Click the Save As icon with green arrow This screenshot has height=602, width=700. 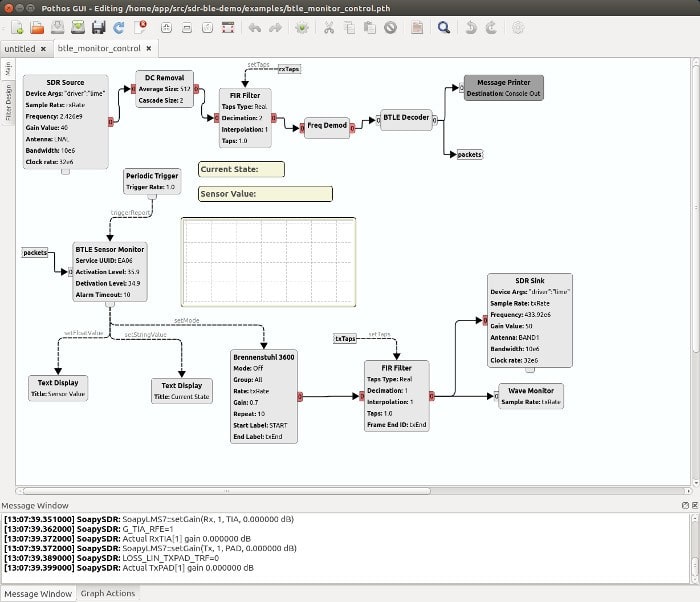click(78, 28)
